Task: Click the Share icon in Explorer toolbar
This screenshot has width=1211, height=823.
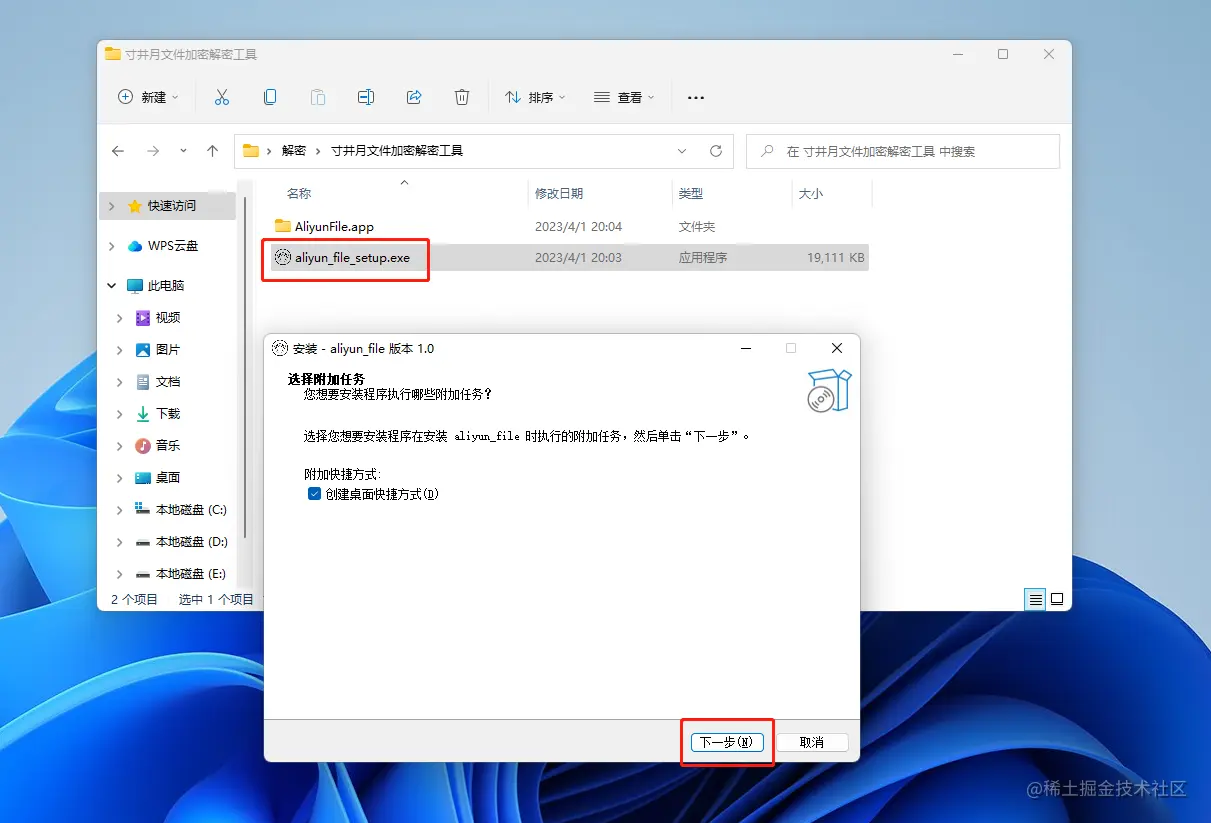Action: point(414,97)
